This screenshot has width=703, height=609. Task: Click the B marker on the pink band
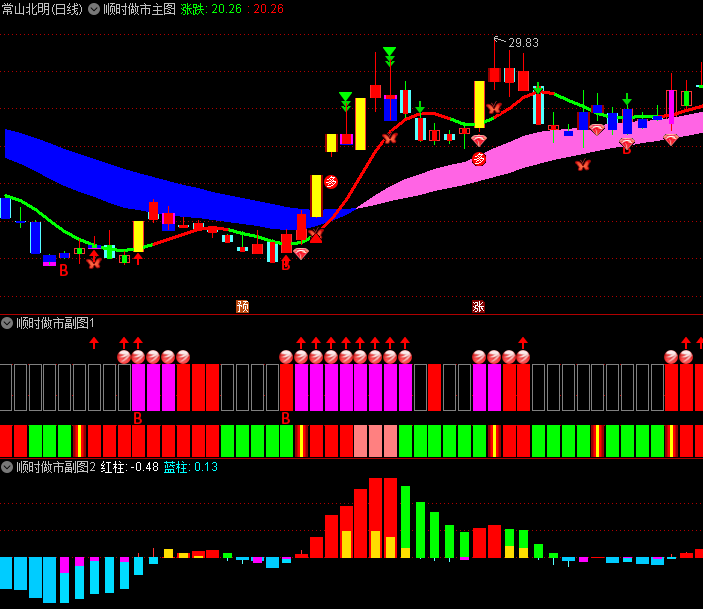tap(627, 150)
